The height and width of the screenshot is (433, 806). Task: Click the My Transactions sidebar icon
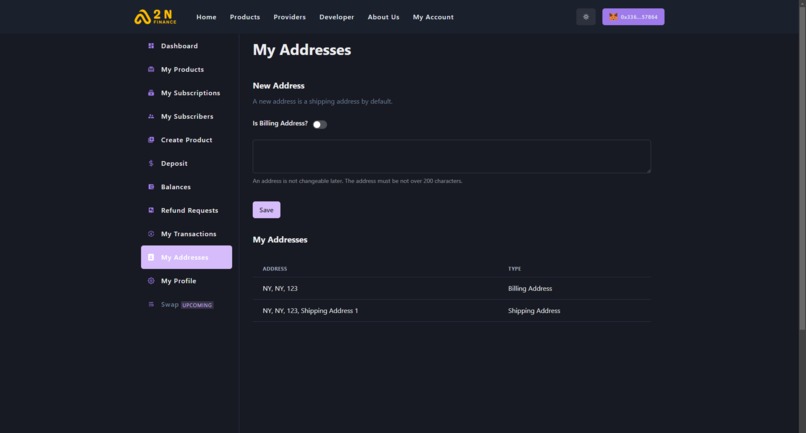pos(151,234)
